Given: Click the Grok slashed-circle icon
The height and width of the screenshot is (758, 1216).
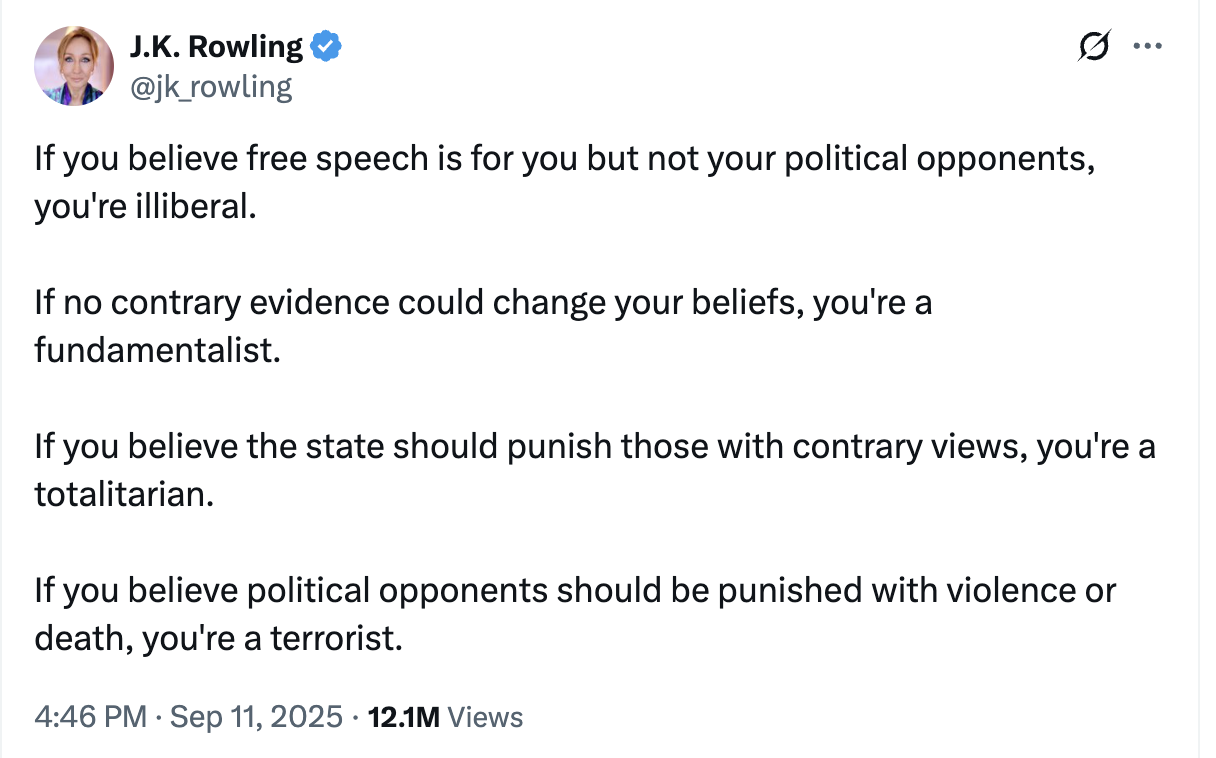Looking at the screenshot, I should coord(1094,46).
